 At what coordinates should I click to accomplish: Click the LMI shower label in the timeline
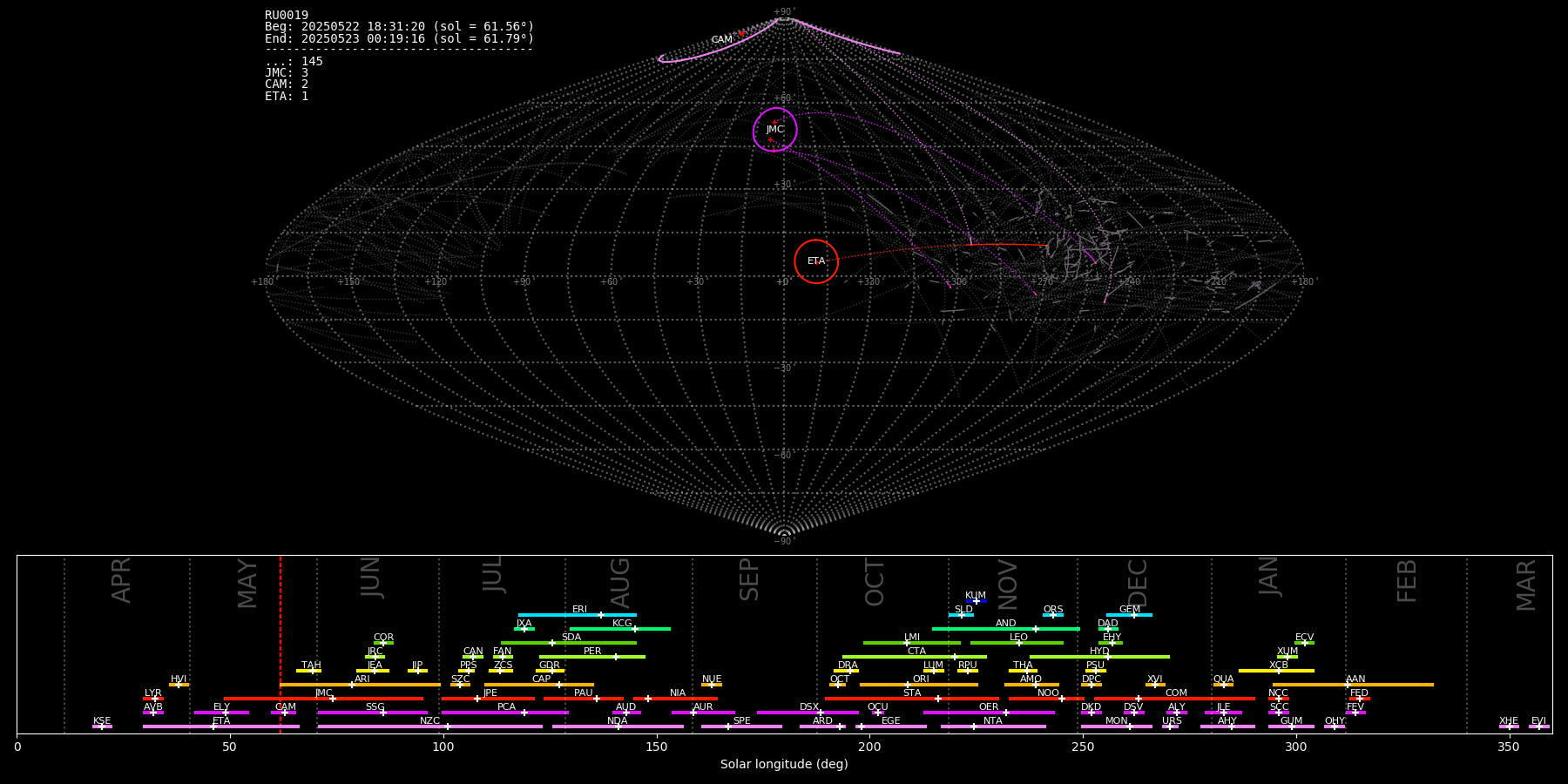coord(912,638)
